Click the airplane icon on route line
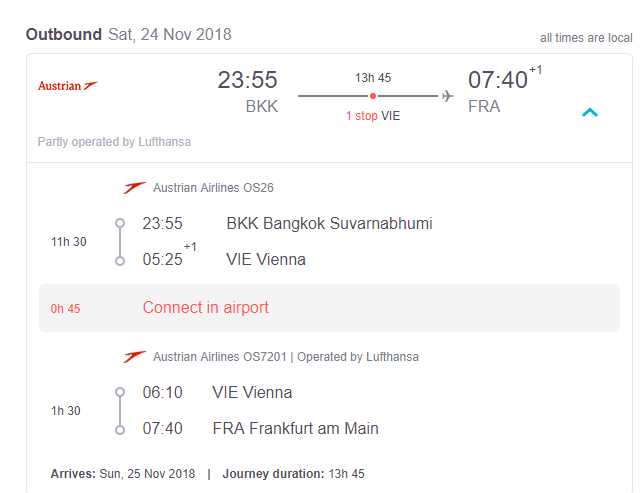The width and height of the screenshot is (640, 493). coord(447,96)
